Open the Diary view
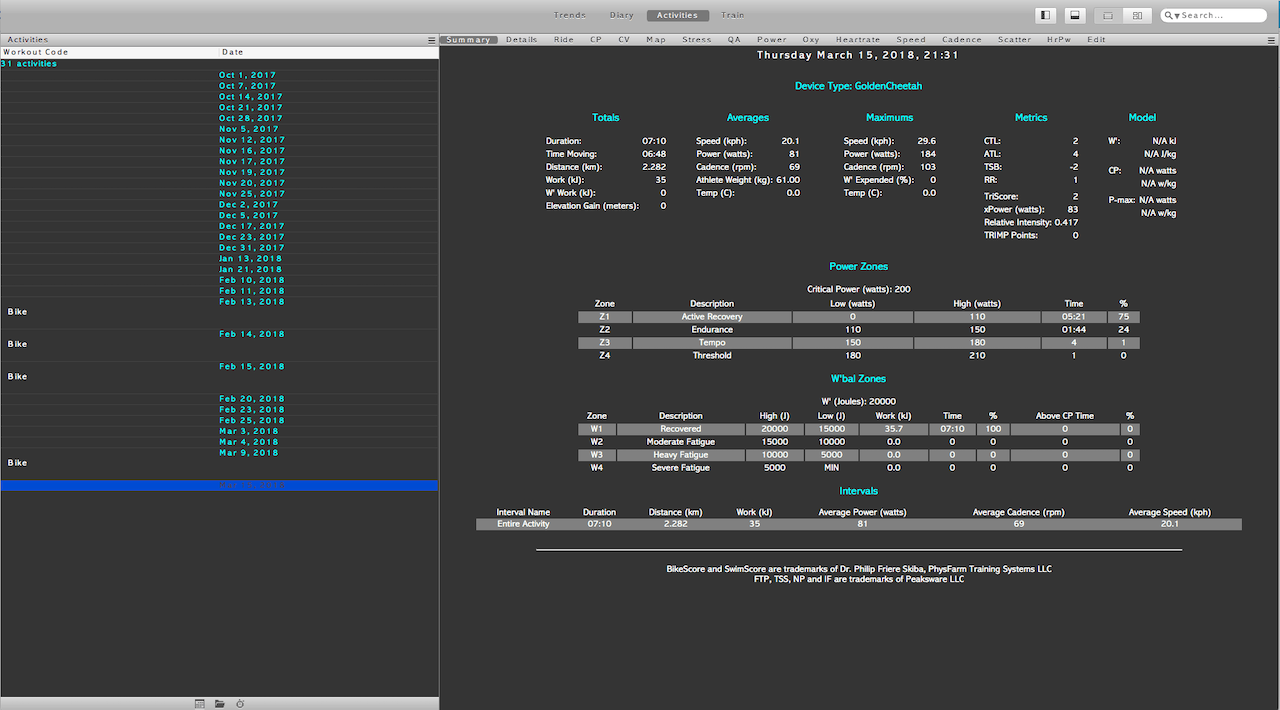Screen dimensions: 1280x710 coord(621,15)
